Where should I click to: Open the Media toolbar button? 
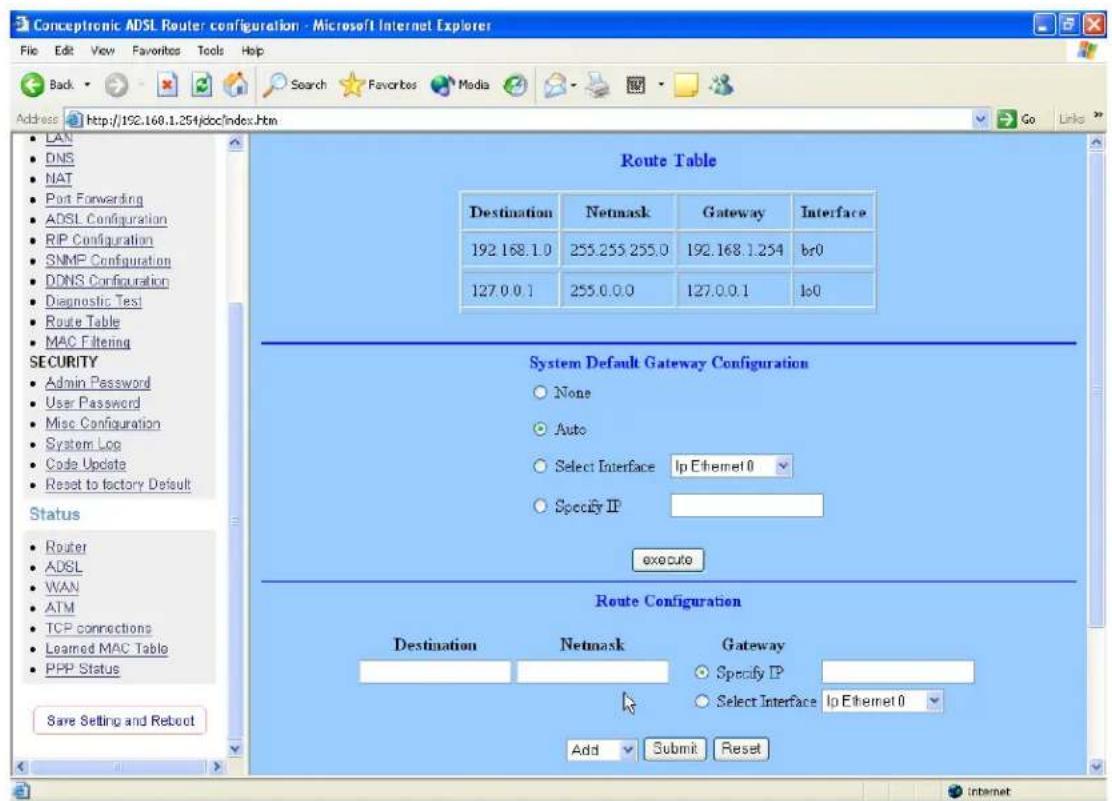(x=460, y=85)
